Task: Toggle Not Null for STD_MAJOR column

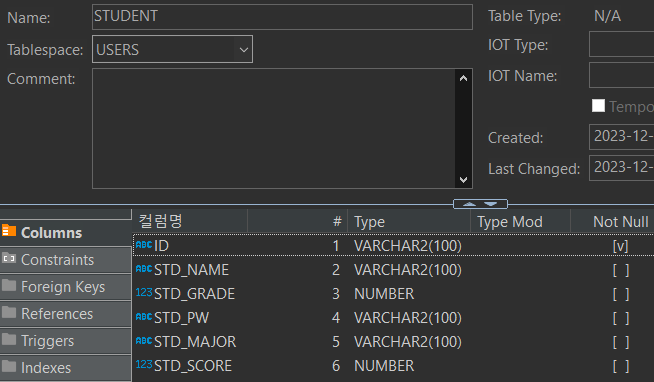Action: 620,342
